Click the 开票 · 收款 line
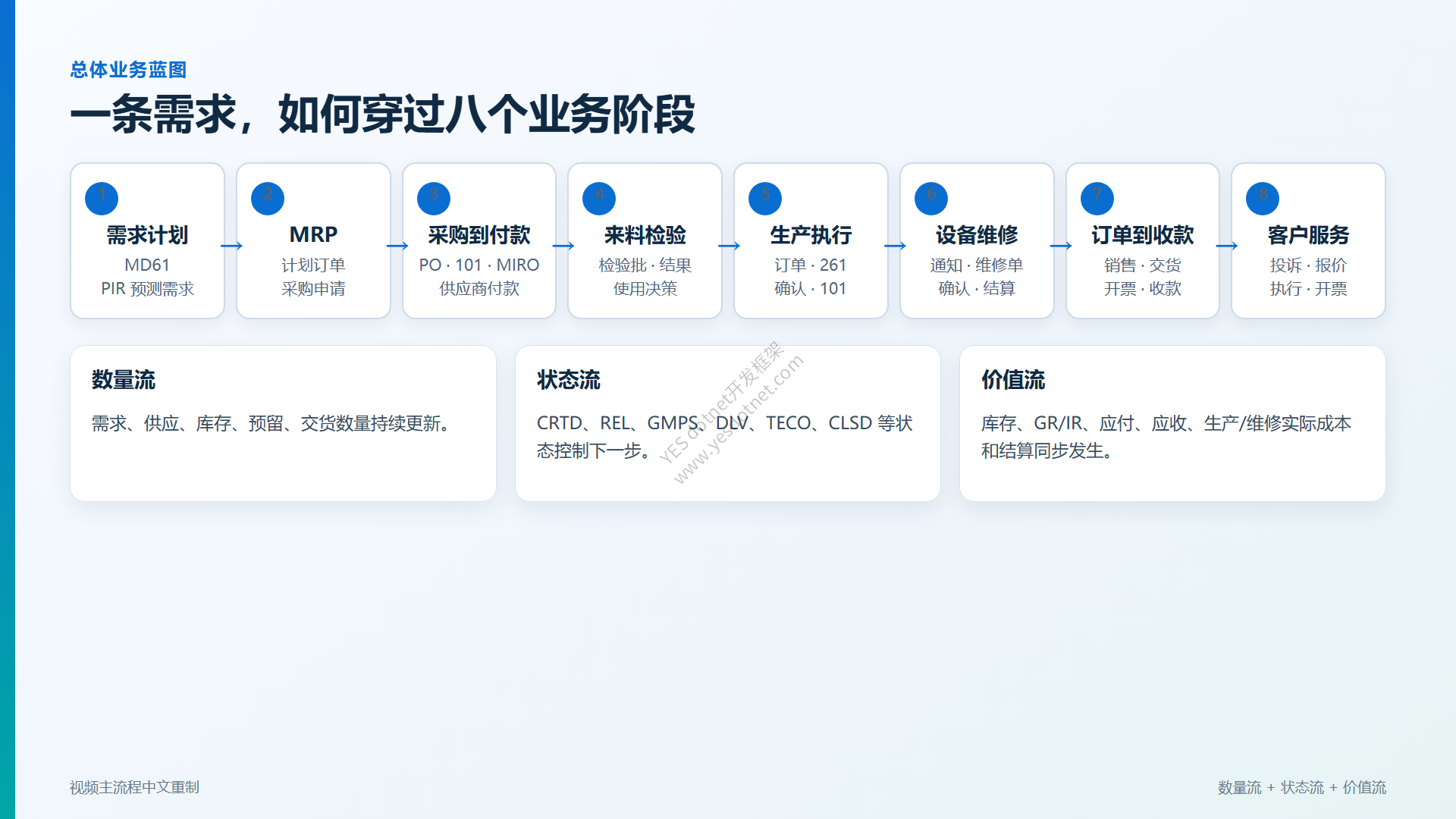The height and width of the screenshot is (819, 1456). (1143, 289)
